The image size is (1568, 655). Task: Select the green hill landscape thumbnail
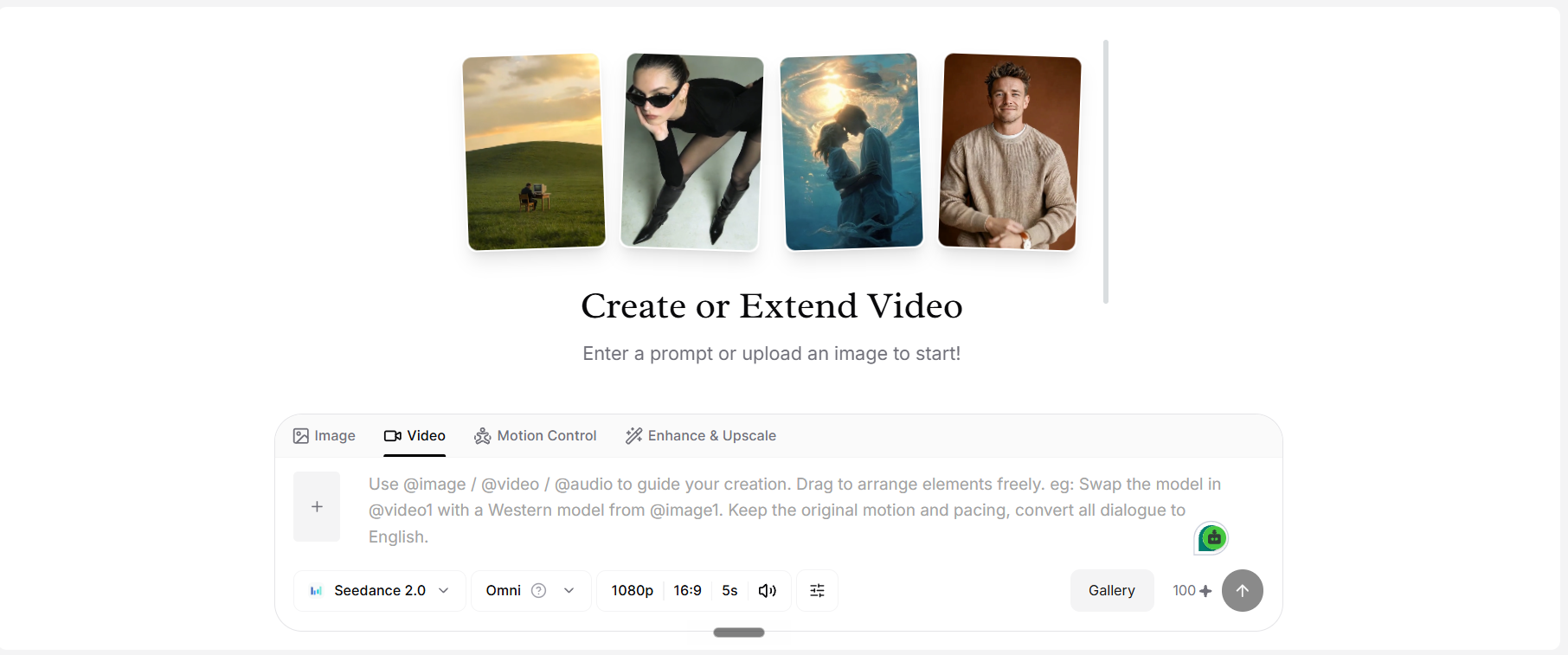point(534,152)
